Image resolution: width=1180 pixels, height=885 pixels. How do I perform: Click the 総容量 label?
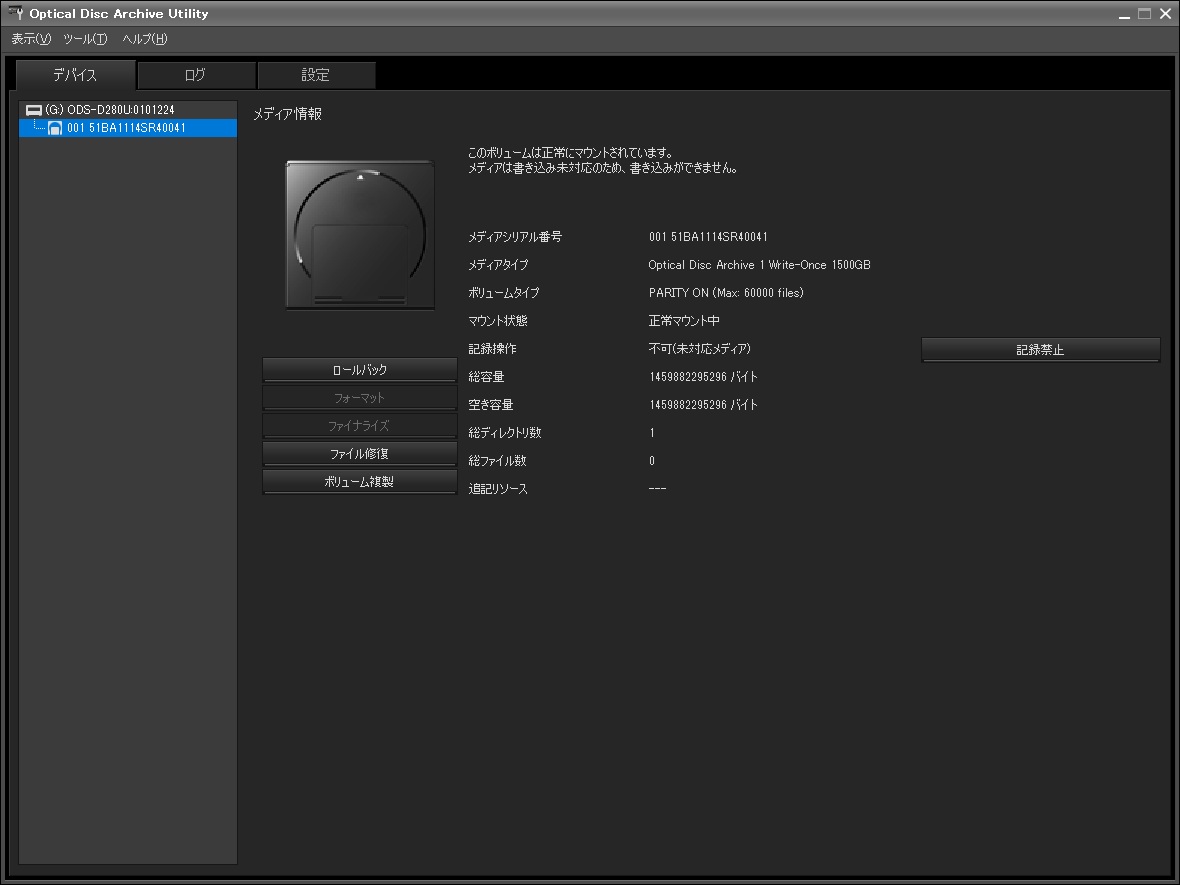click(486, 377)
